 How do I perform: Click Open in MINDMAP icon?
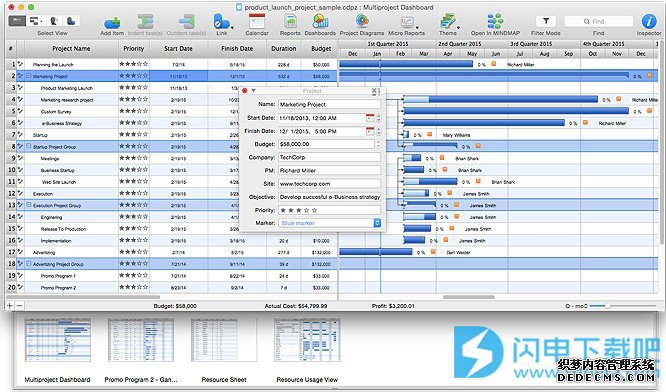(x=495, y=21)
